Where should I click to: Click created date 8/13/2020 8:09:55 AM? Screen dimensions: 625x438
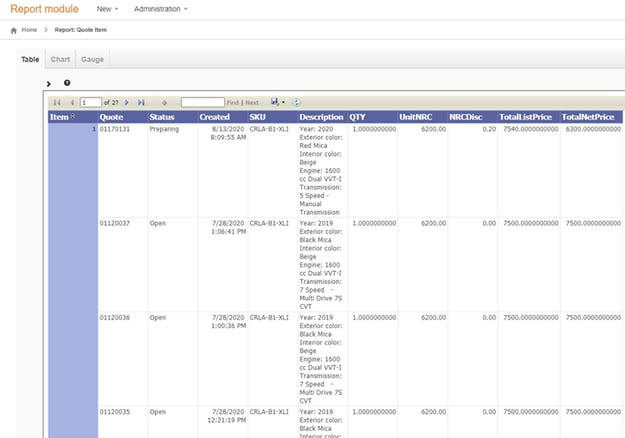[228, 133]
